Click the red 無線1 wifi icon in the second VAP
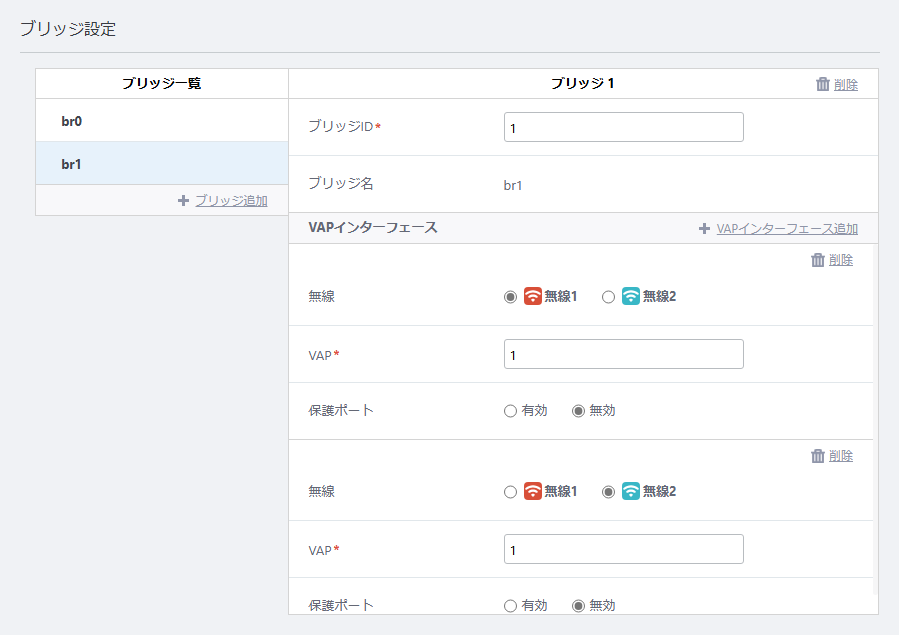 (x=533, y=491)
